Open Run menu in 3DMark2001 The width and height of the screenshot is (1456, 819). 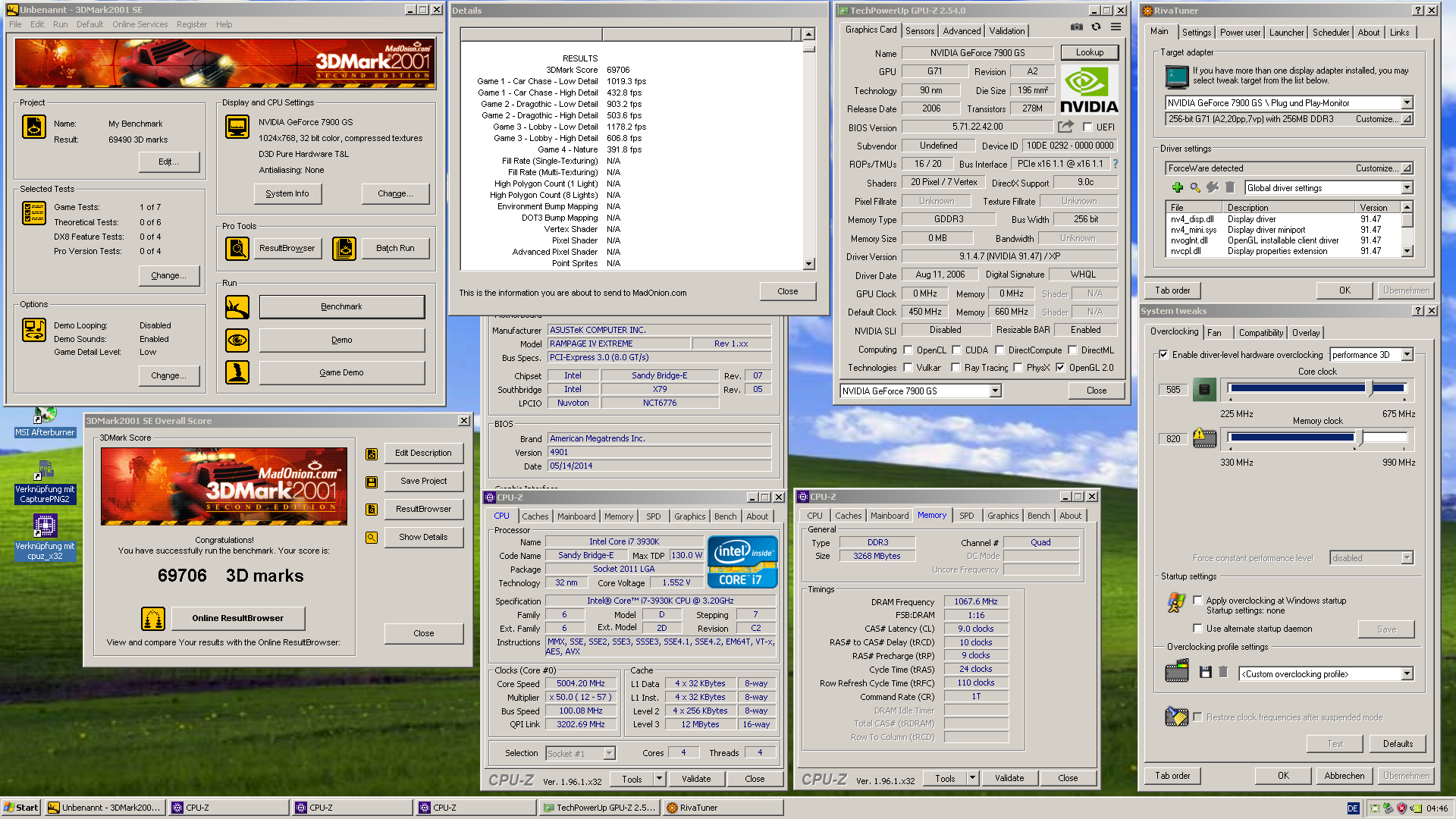click(61, 24)
